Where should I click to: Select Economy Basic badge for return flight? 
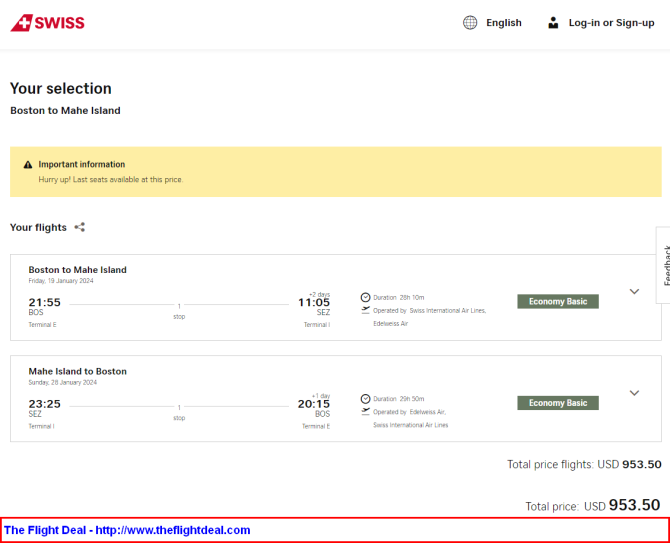(x=558, y=403)
